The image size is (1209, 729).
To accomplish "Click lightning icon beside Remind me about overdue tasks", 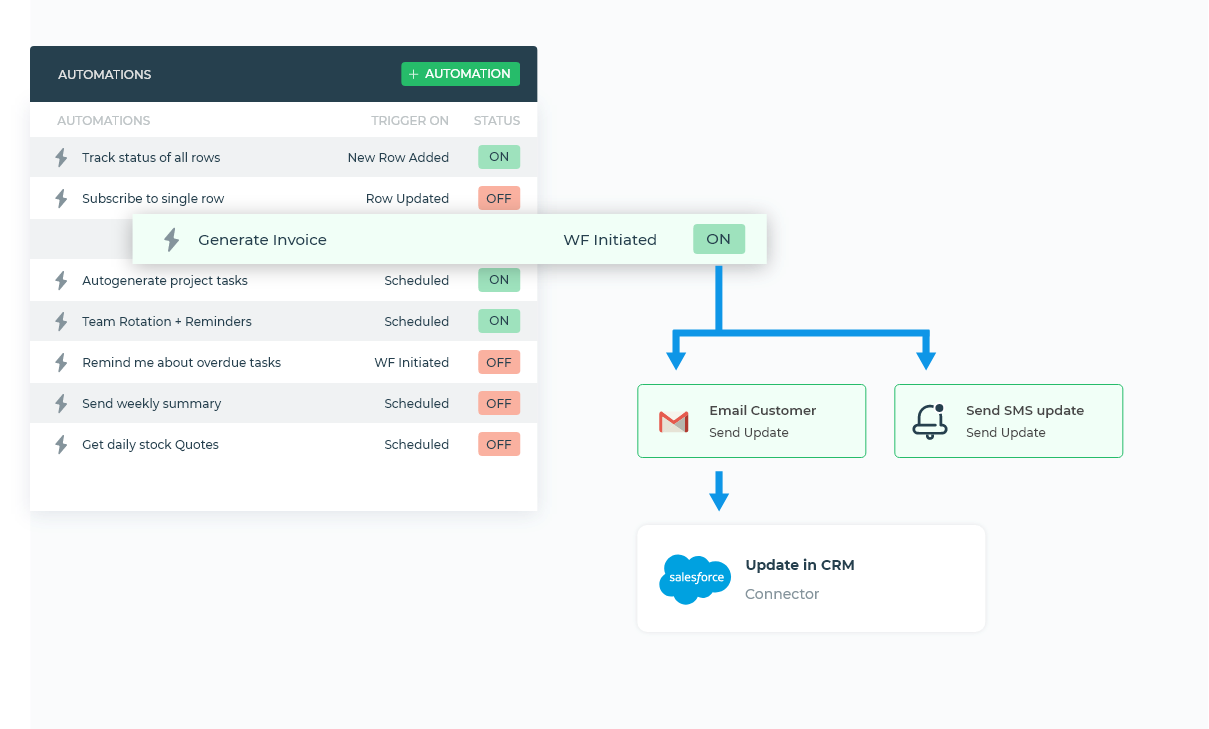I will pyautogui.click(x=61, y=362).
